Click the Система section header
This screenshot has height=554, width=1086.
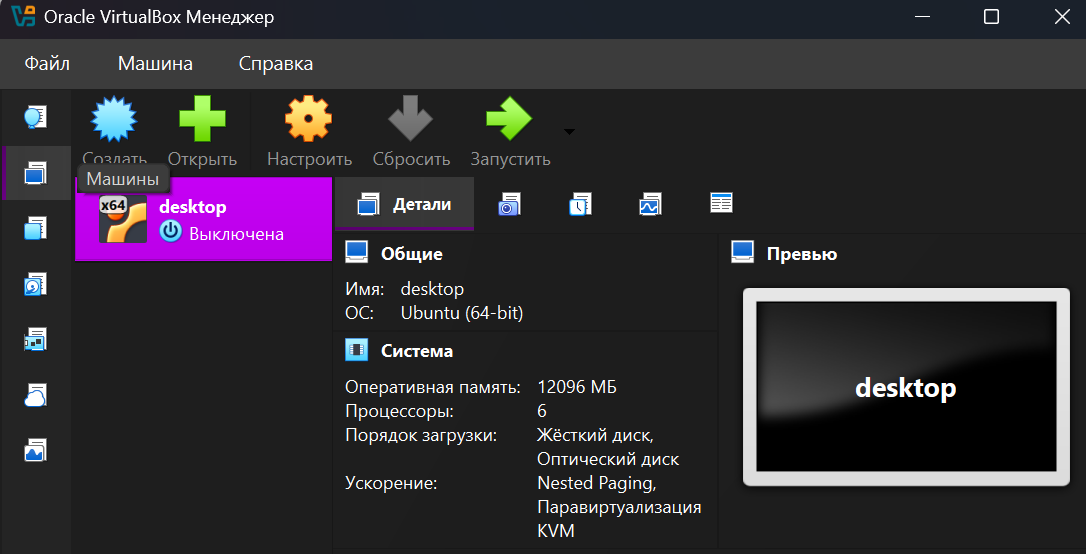click(x=417, y=351)
